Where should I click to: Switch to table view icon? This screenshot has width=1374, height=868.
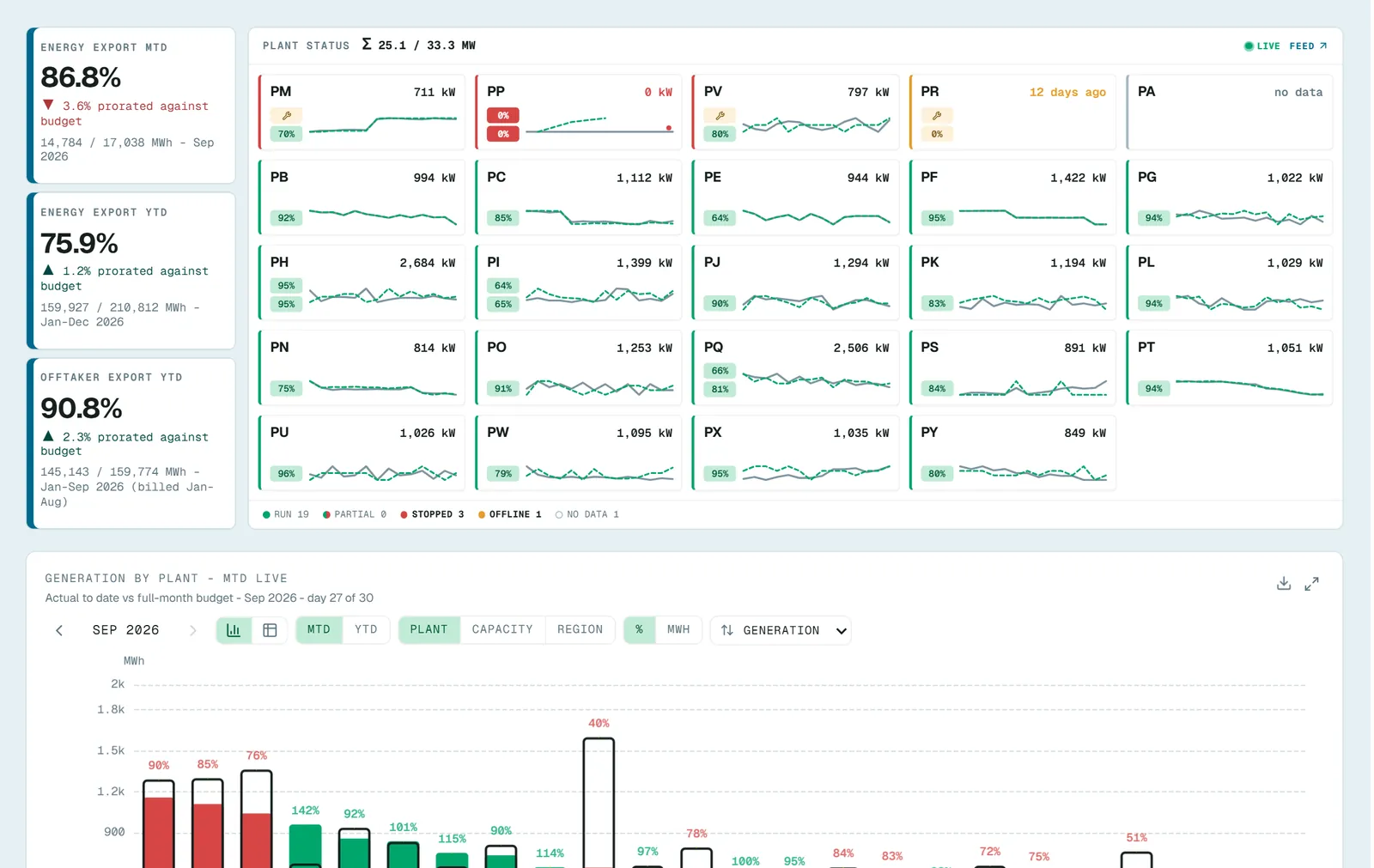coord(270,630)
